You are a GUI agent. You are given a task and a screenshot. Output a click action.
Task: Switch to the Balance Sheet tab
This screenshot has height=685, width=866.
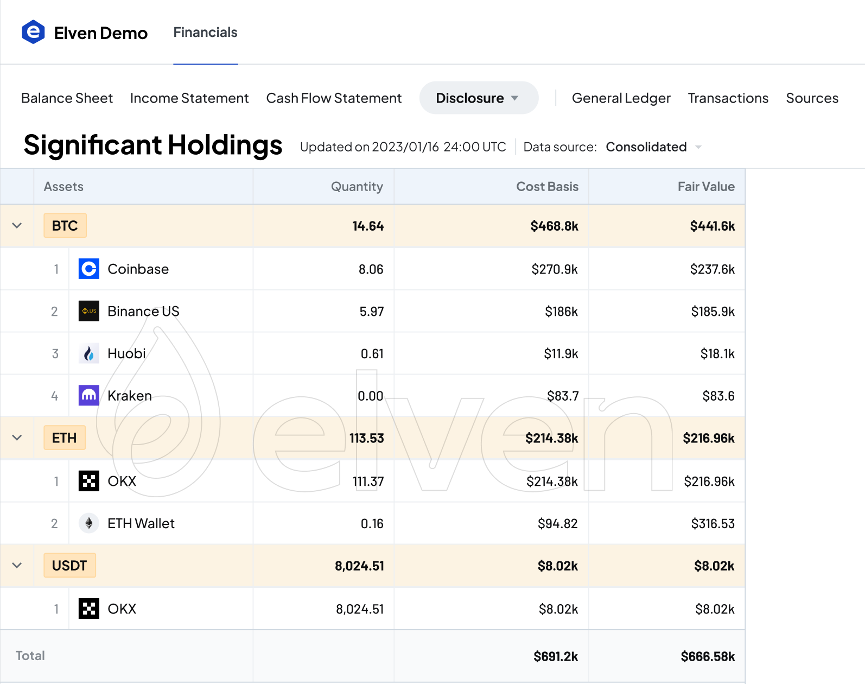[x=67, y=98]
